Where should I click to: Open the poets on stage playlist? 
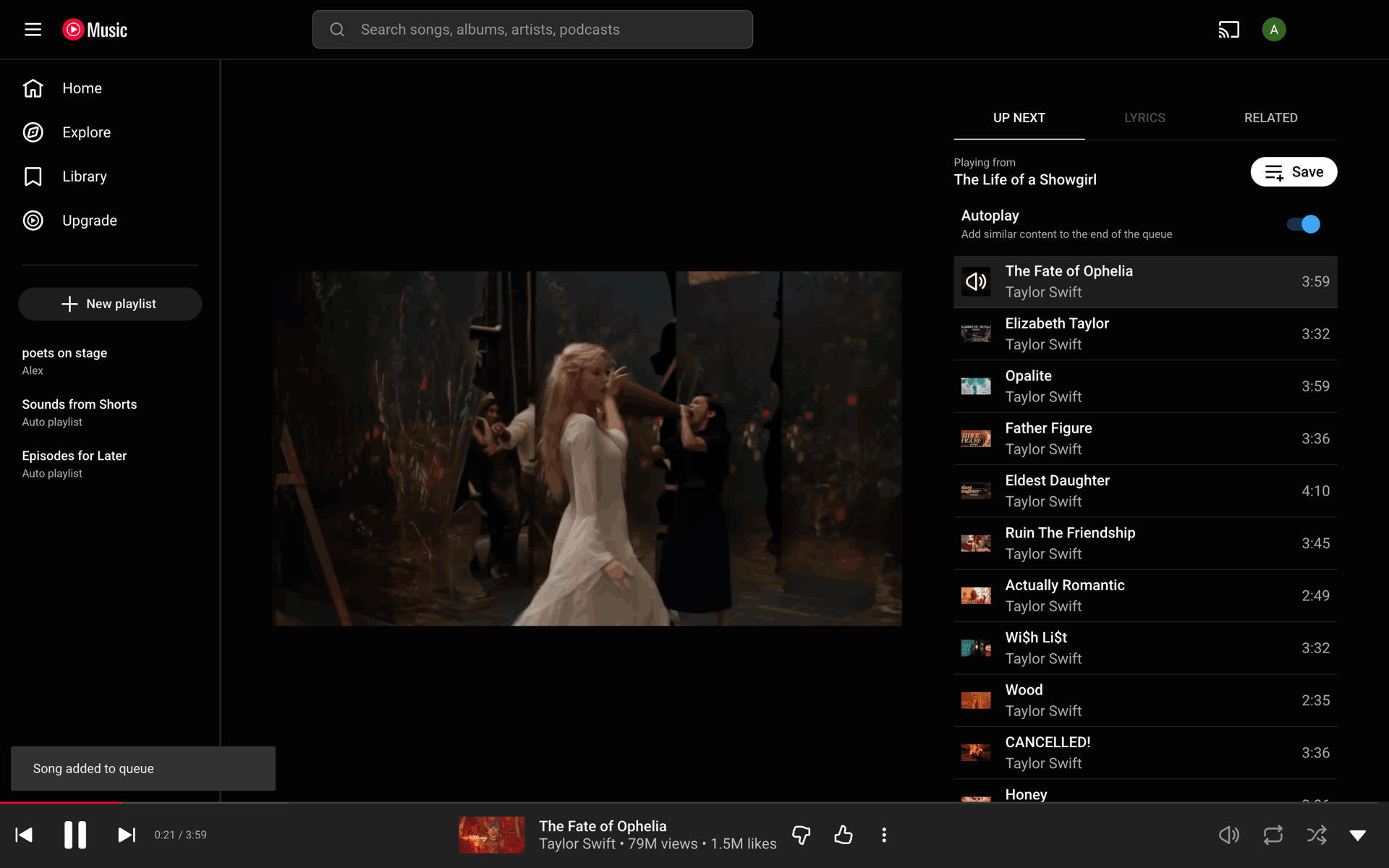coord(110,361)
